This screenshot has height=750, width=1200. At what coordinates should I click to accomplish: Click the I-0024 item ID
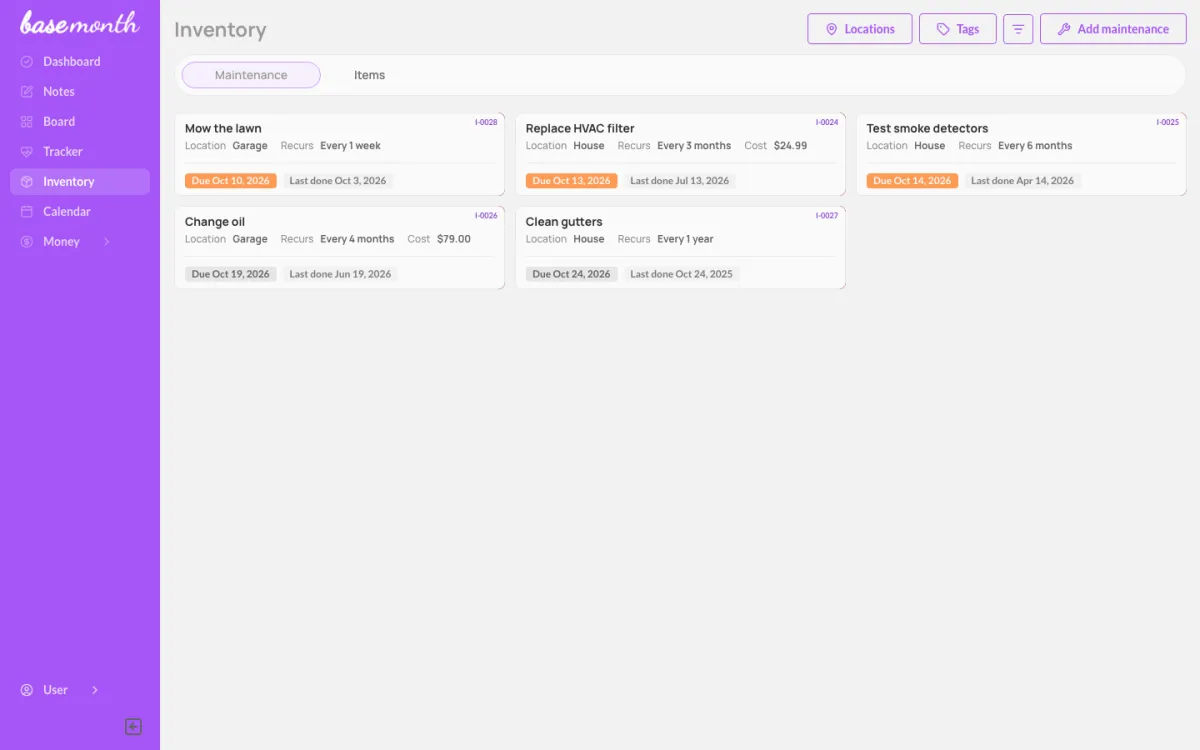pos(827,122)
